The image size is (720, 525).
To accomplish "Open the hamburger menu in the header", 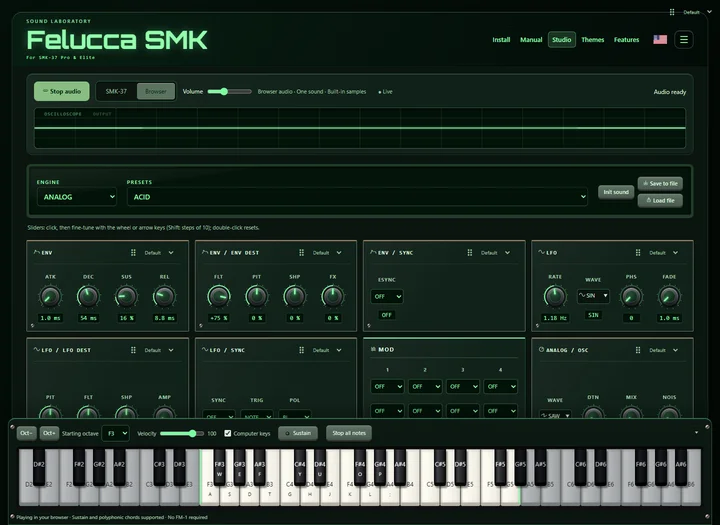I will pos(684,40).
